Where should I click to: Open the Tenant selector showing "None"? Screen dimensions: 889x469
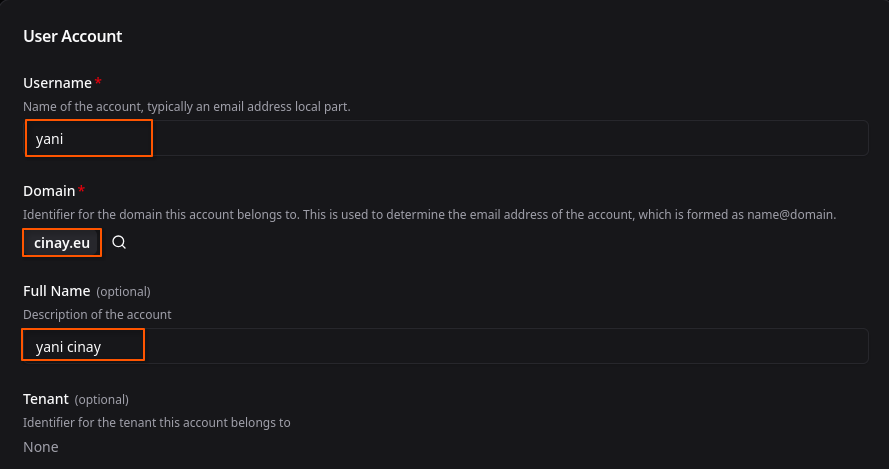[41, 447]
